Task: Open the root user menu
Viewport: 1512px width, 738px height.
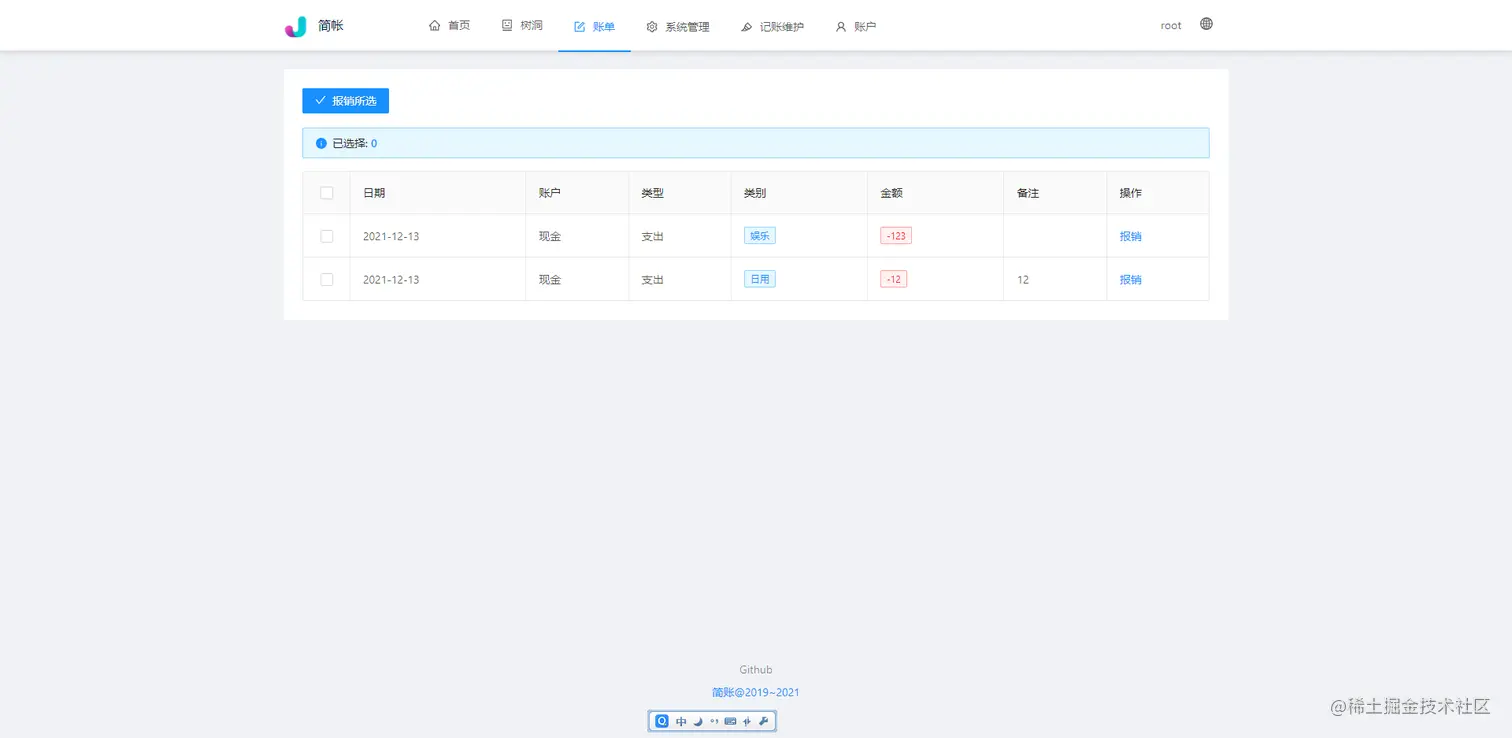Action: point(1171,26)
